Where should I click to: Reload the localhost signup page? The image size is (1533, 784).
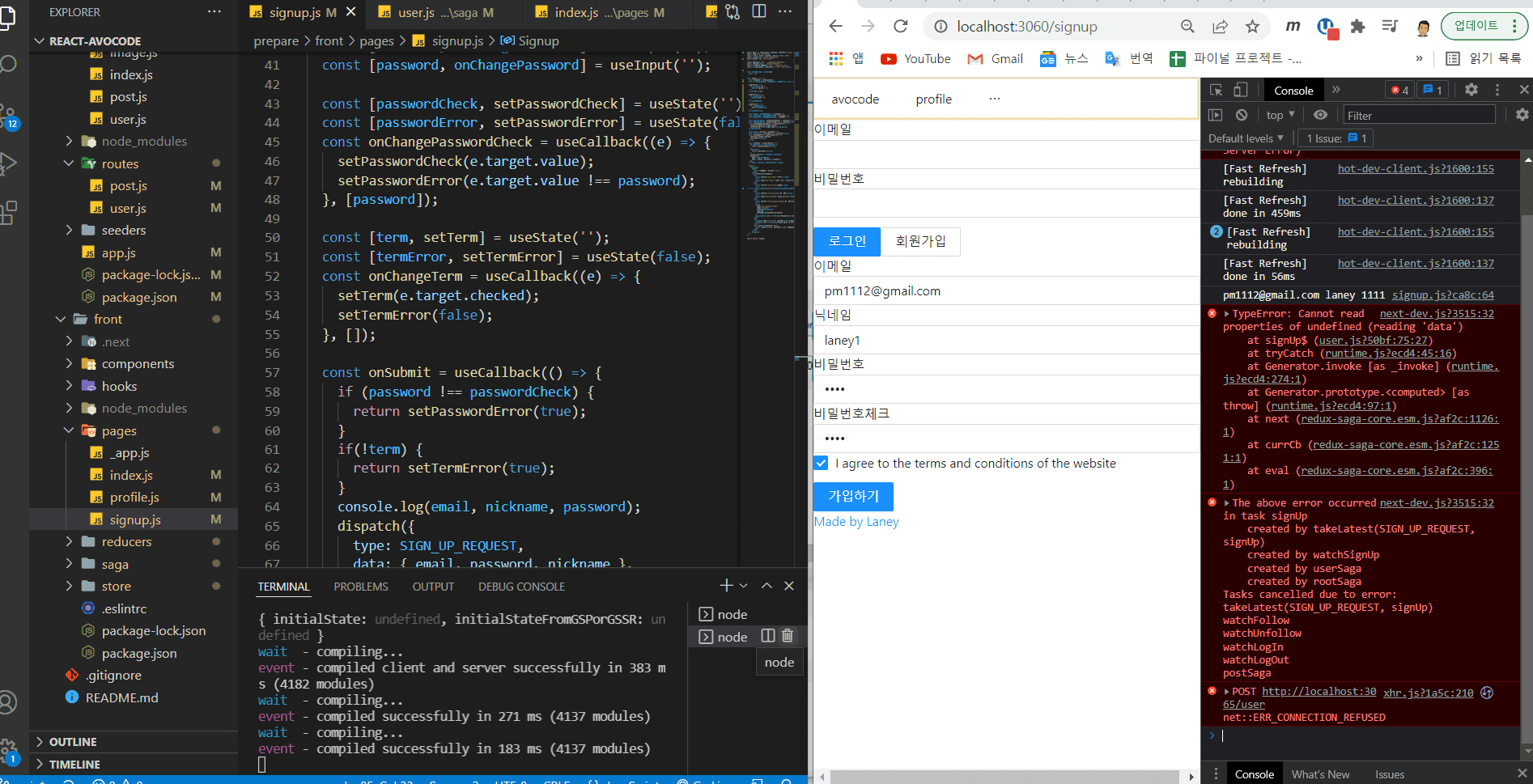pos(900,27)
